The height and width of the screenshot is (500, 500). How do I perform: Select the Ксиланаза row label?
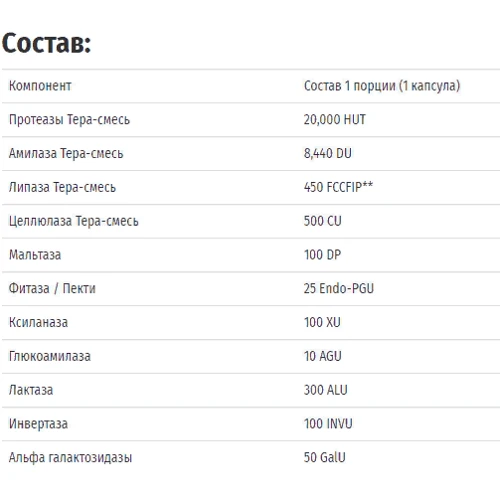click(x=38, y=323)
